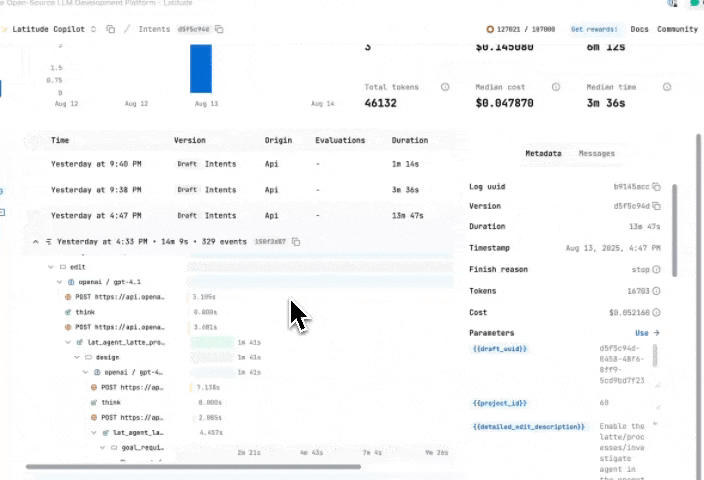Open the Docs link in header
Viewport: 704px width, 480px height.
[x=639, y=29]
